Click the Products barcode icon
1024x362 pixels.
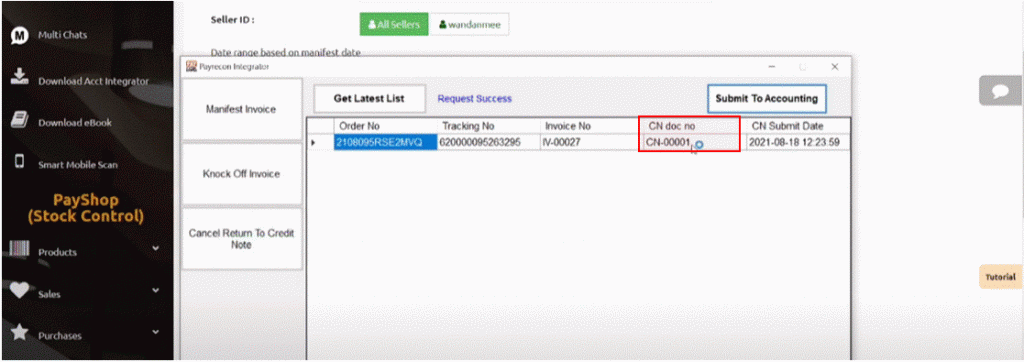(x=20, y=250)
